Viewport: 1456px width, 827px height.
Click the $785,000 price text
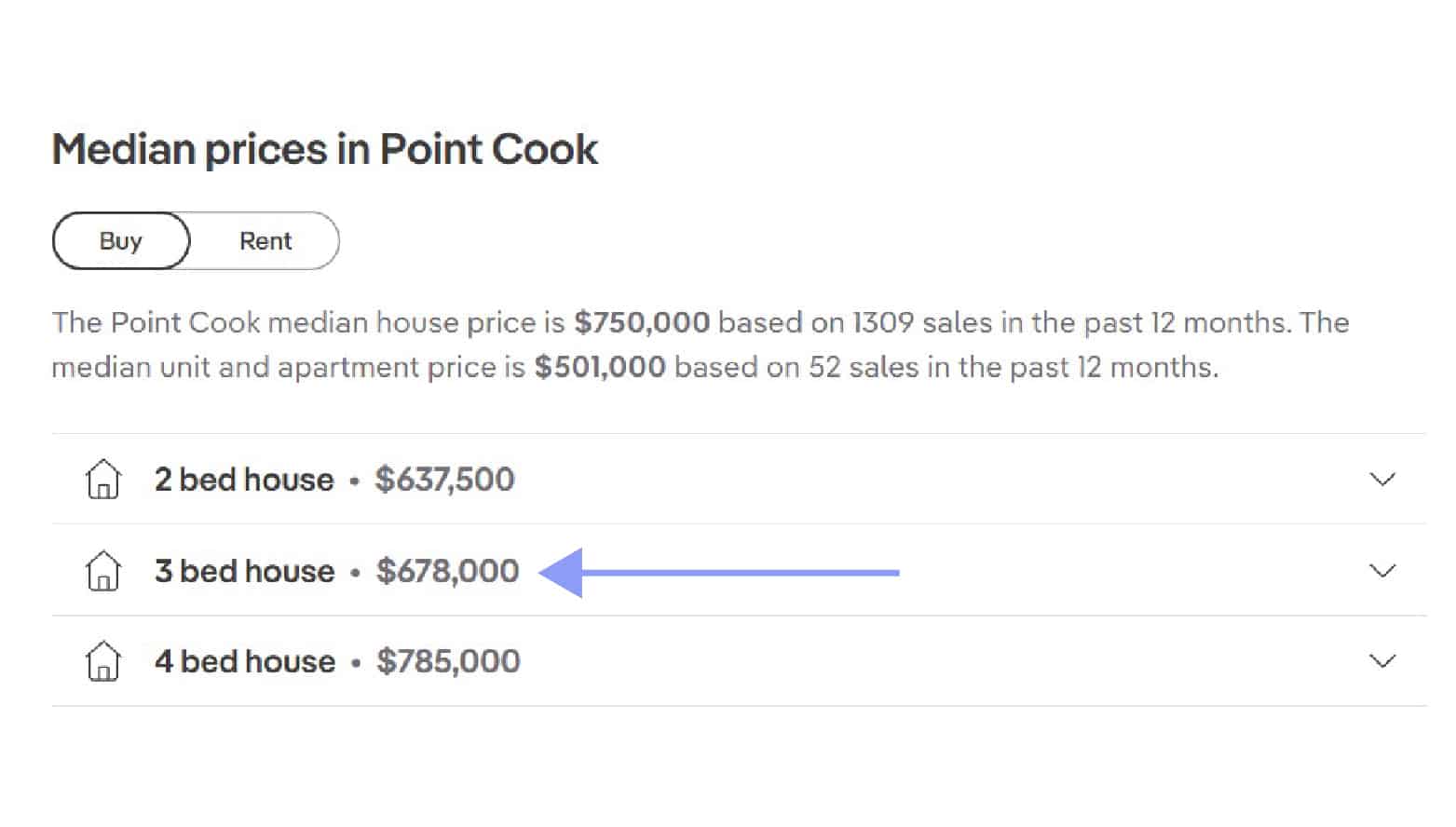coord(448,661)
